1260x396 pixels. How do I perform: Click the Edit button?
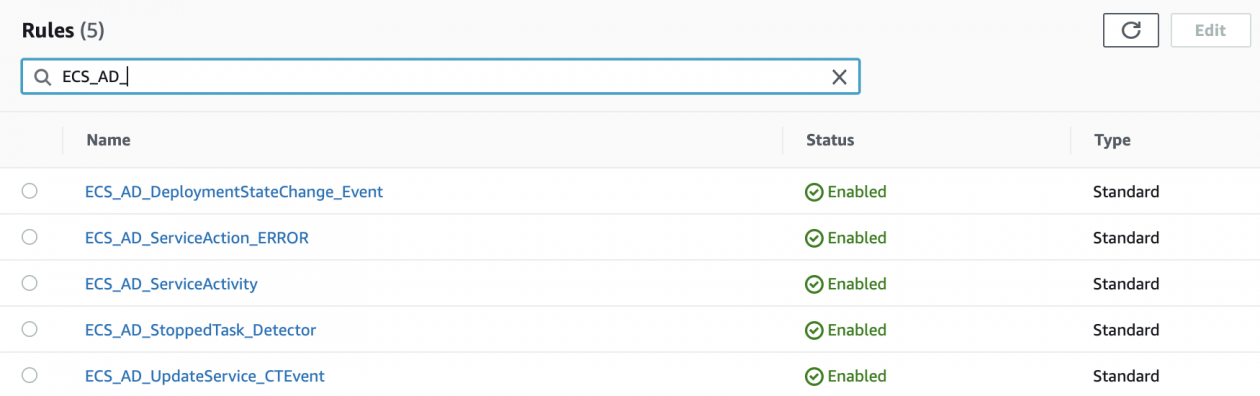1210,30
